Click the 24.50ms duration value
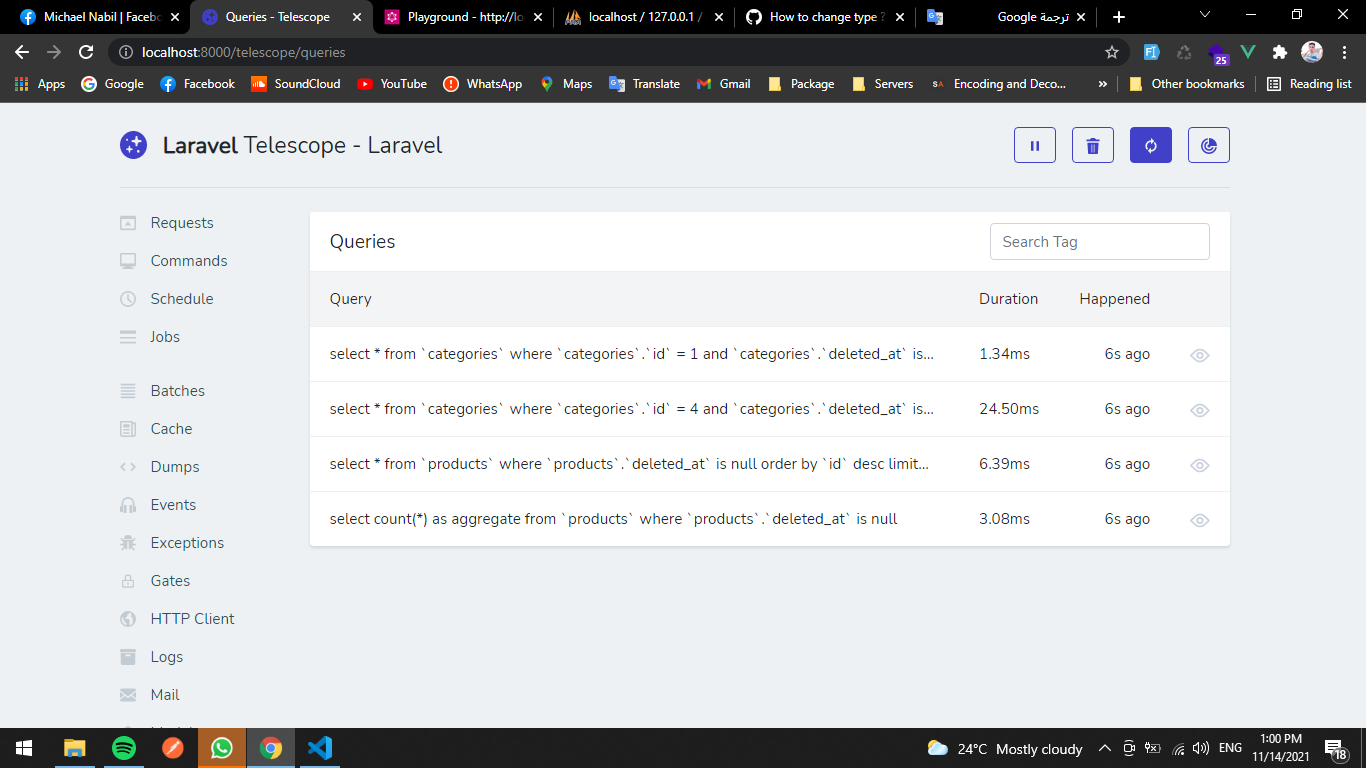The image size is (1366, 768). pyautogui.click(x=1009, y=409)
